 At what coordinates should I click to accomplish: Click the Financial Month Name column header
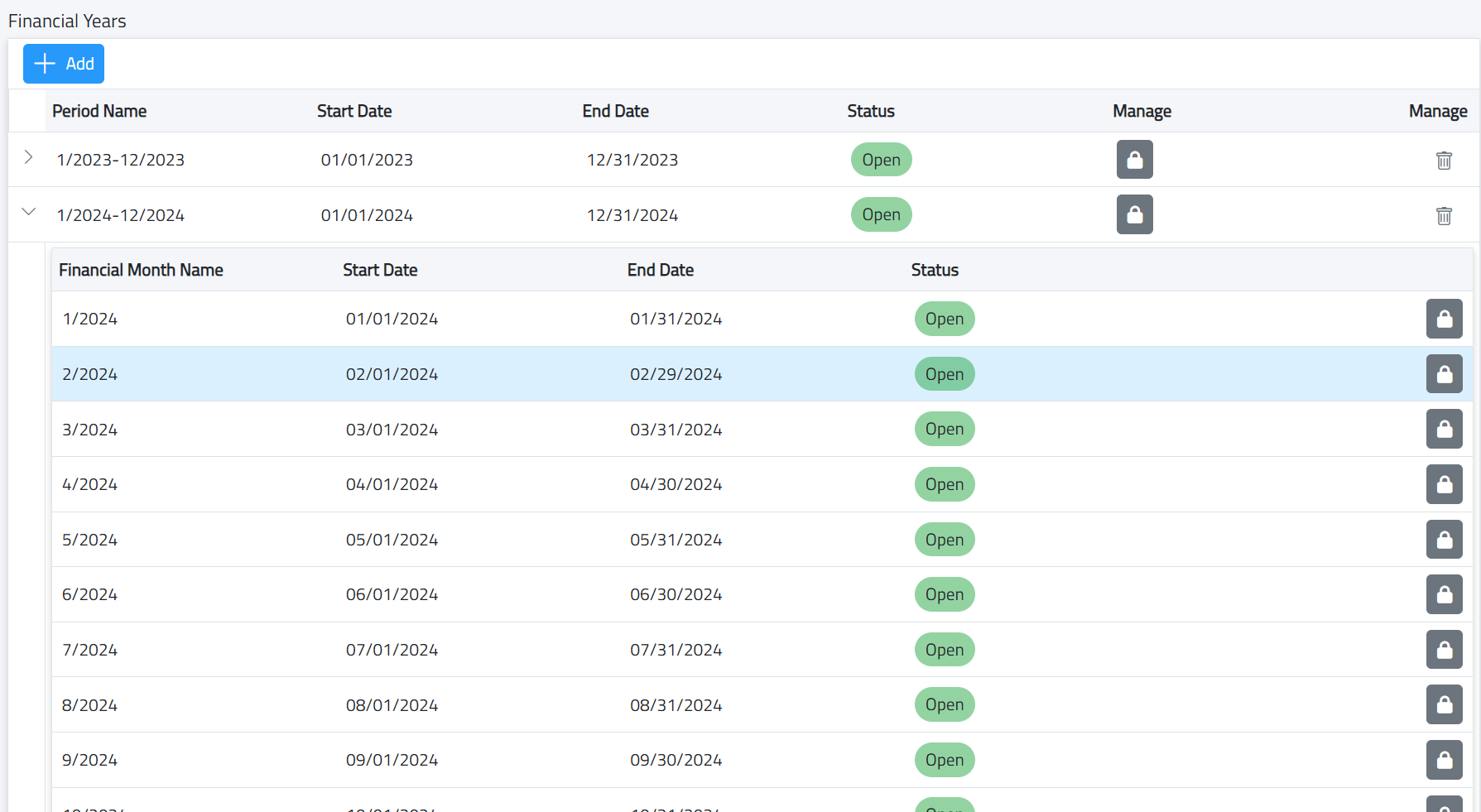tap(141, 270)
